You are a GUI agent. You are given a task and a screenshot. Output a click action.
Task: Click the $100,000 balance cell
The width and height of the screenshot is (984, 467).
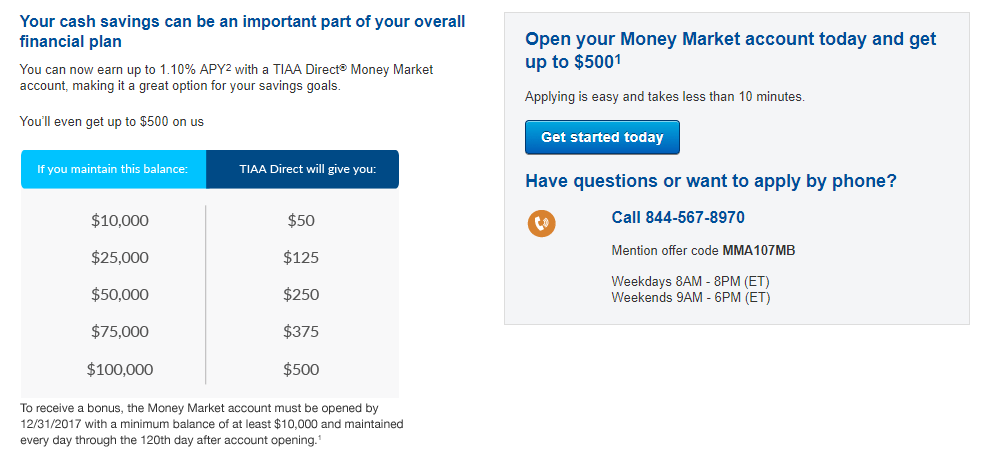coord(120,369)
